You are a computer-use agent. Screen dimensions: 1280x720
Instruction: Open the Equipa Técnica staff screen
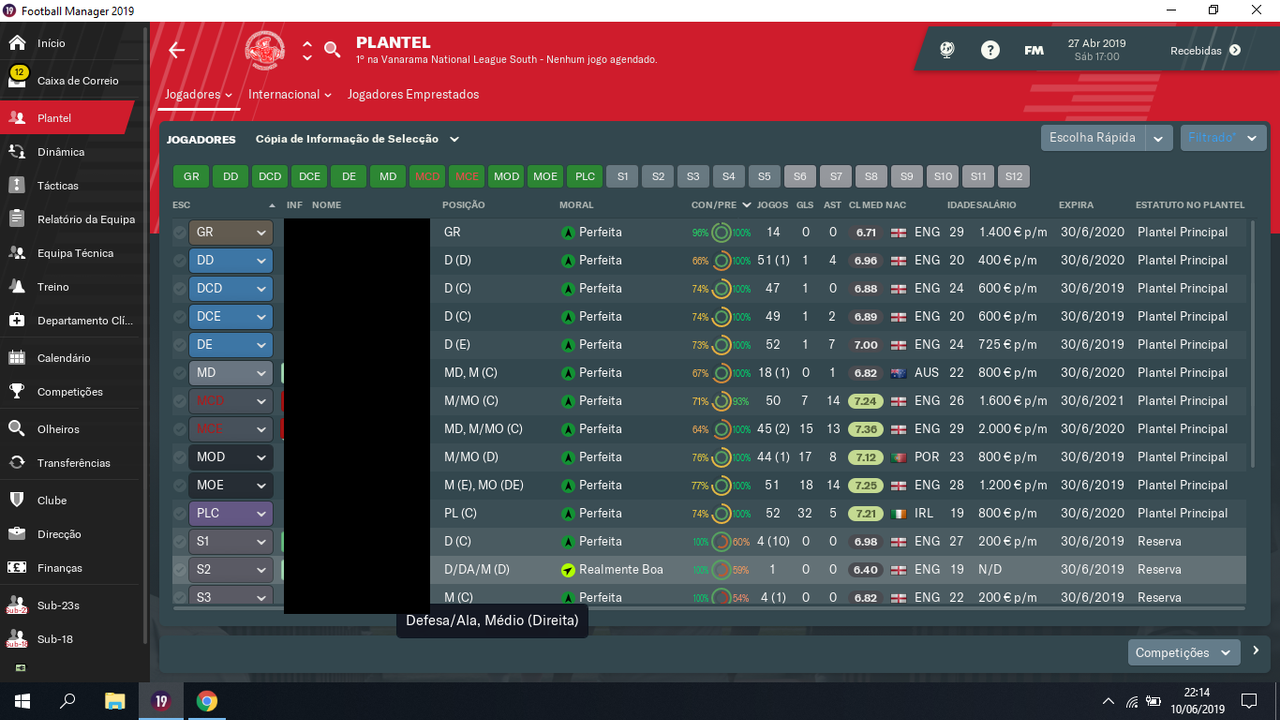coord(75,254)
